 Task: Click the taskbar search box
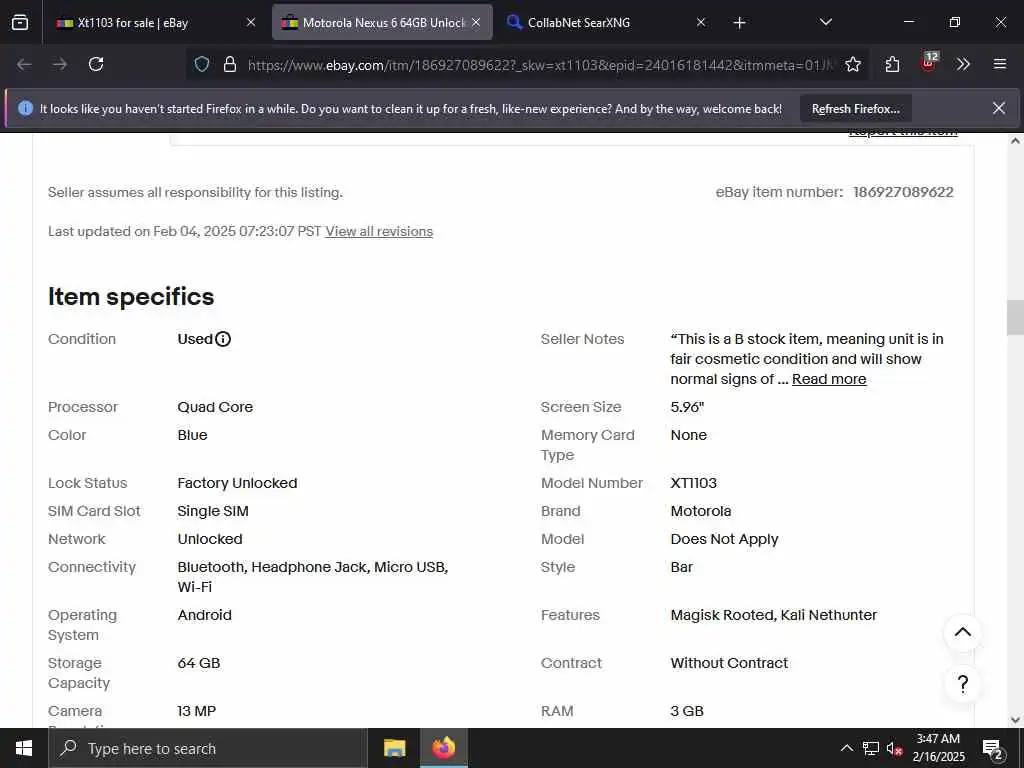click(208, 748)
